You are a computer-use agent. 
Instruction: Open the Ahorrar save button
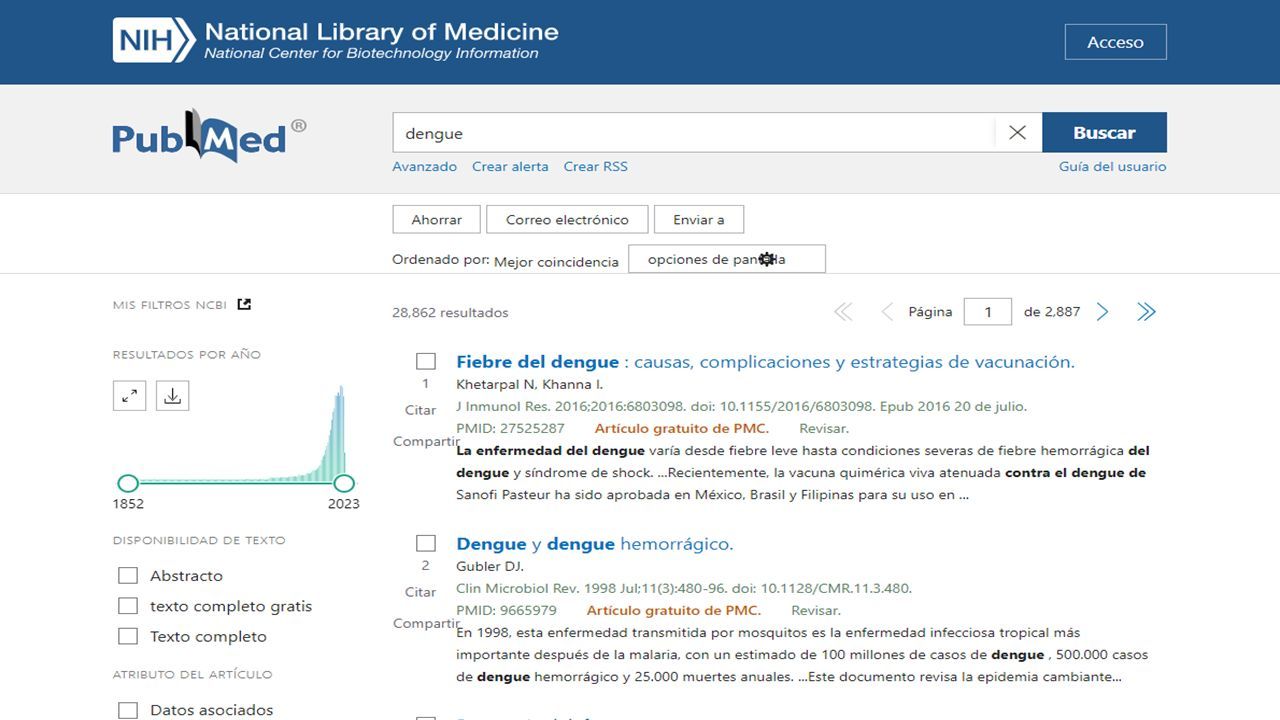pos(437,219)
